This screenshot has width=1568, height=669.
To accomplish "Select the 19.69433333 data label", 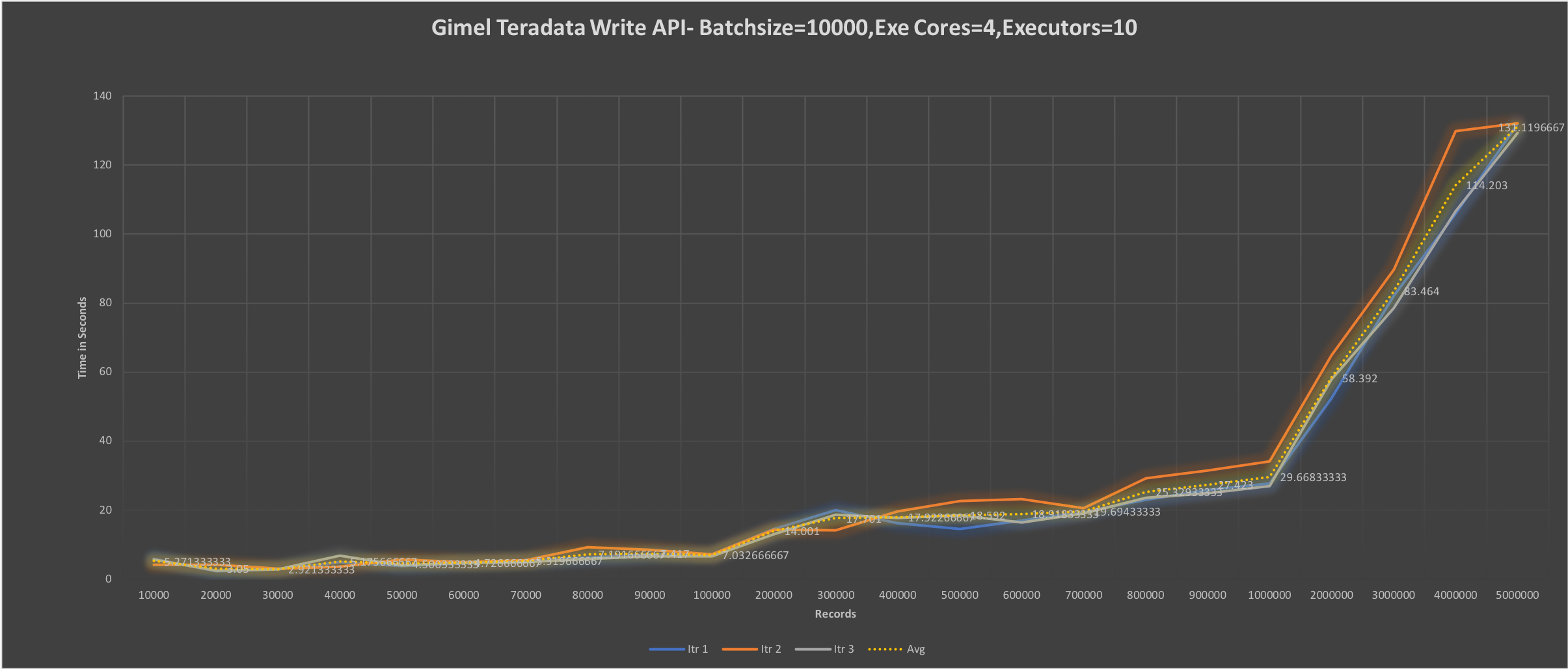I will [x=1128, y=512].
